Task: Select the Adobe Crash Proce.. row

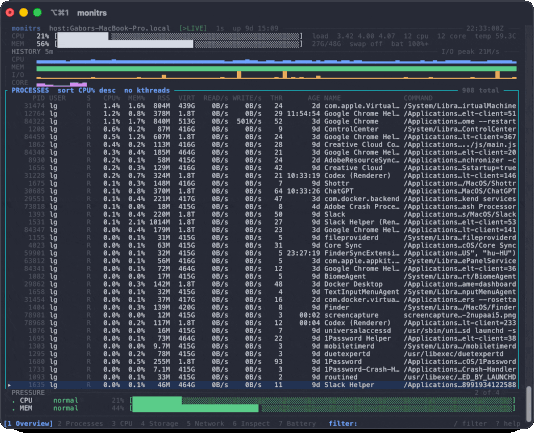Action: pos(262,207)
